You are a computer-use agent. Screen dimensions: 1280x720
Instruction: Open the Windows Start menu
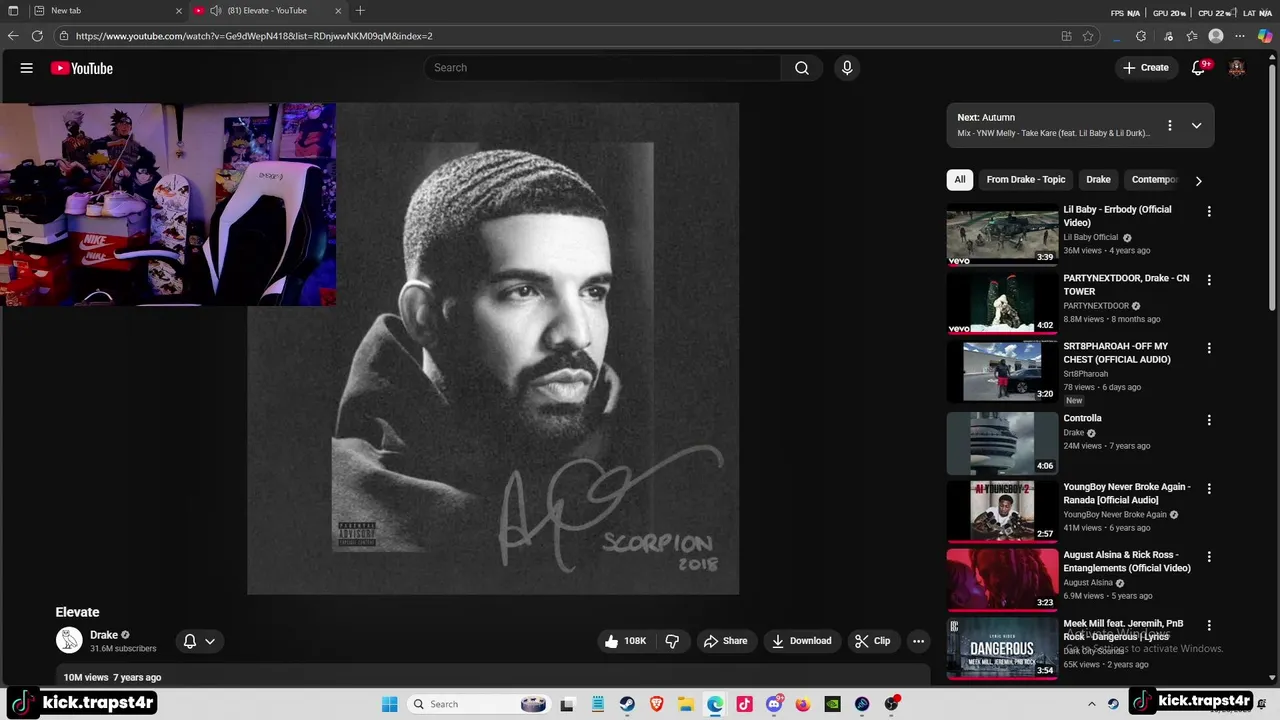[389, 704]
